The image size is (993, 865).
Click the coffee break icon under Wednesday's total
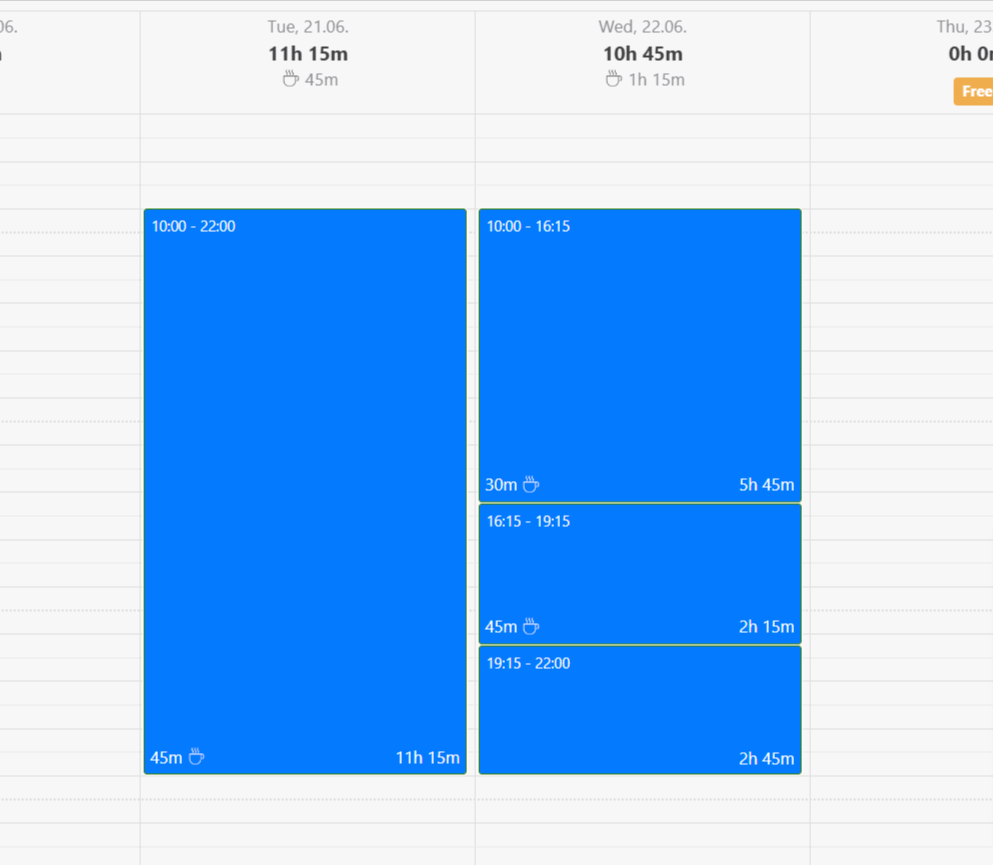coord(614,79)
